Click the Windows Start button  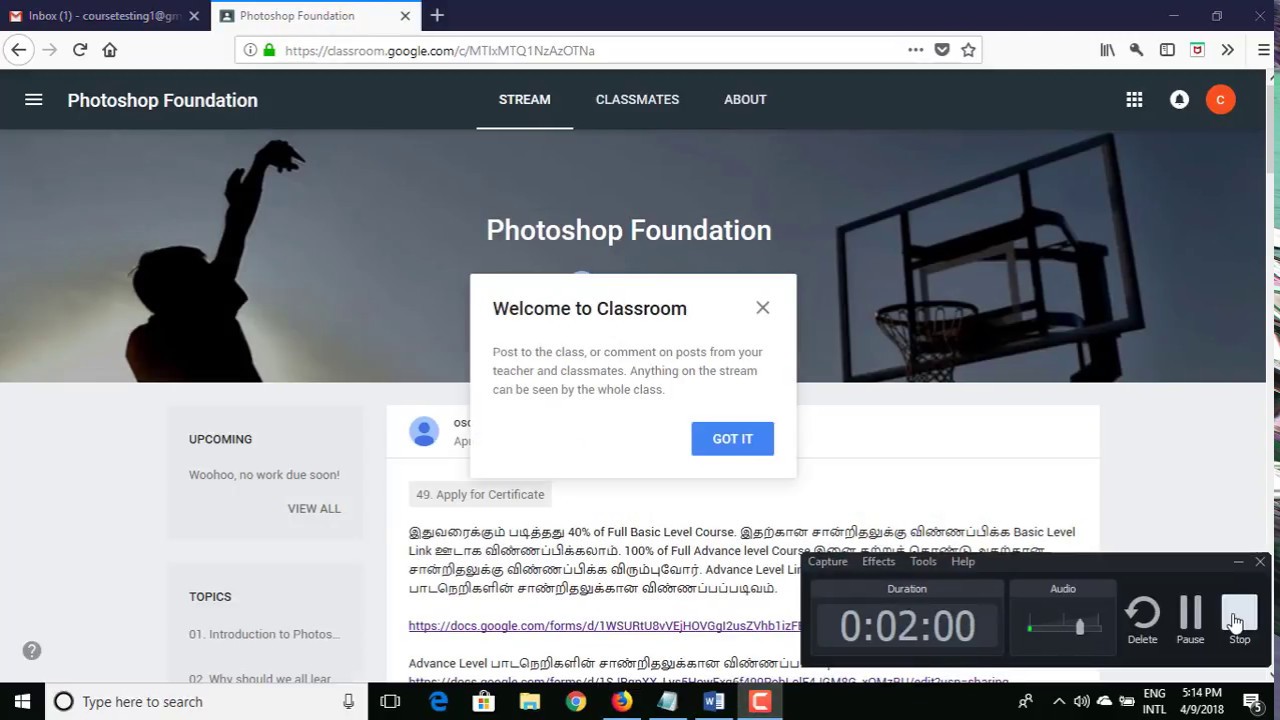22,702
